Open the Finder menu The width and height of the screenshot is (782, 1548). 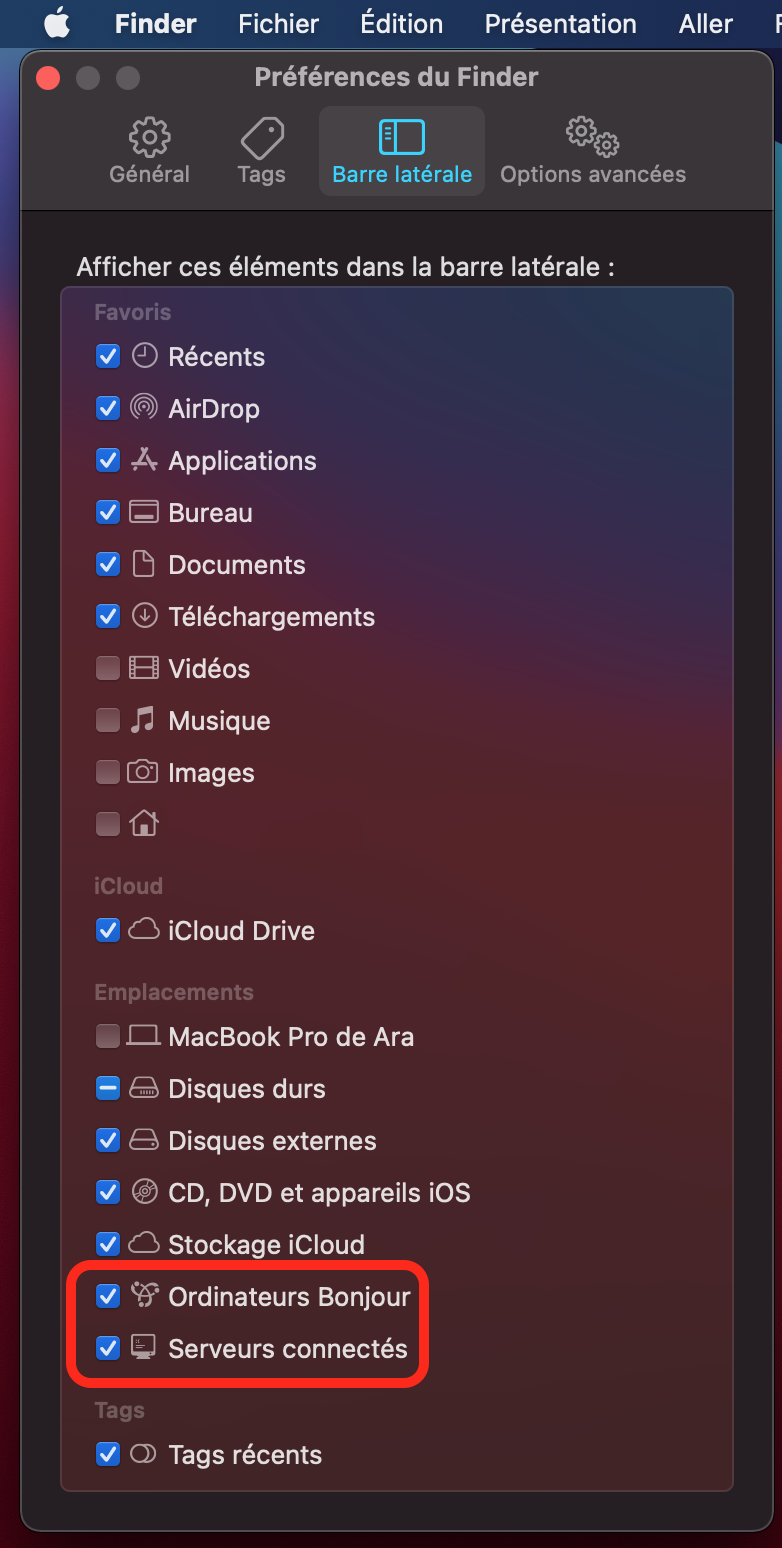point(156,23)
